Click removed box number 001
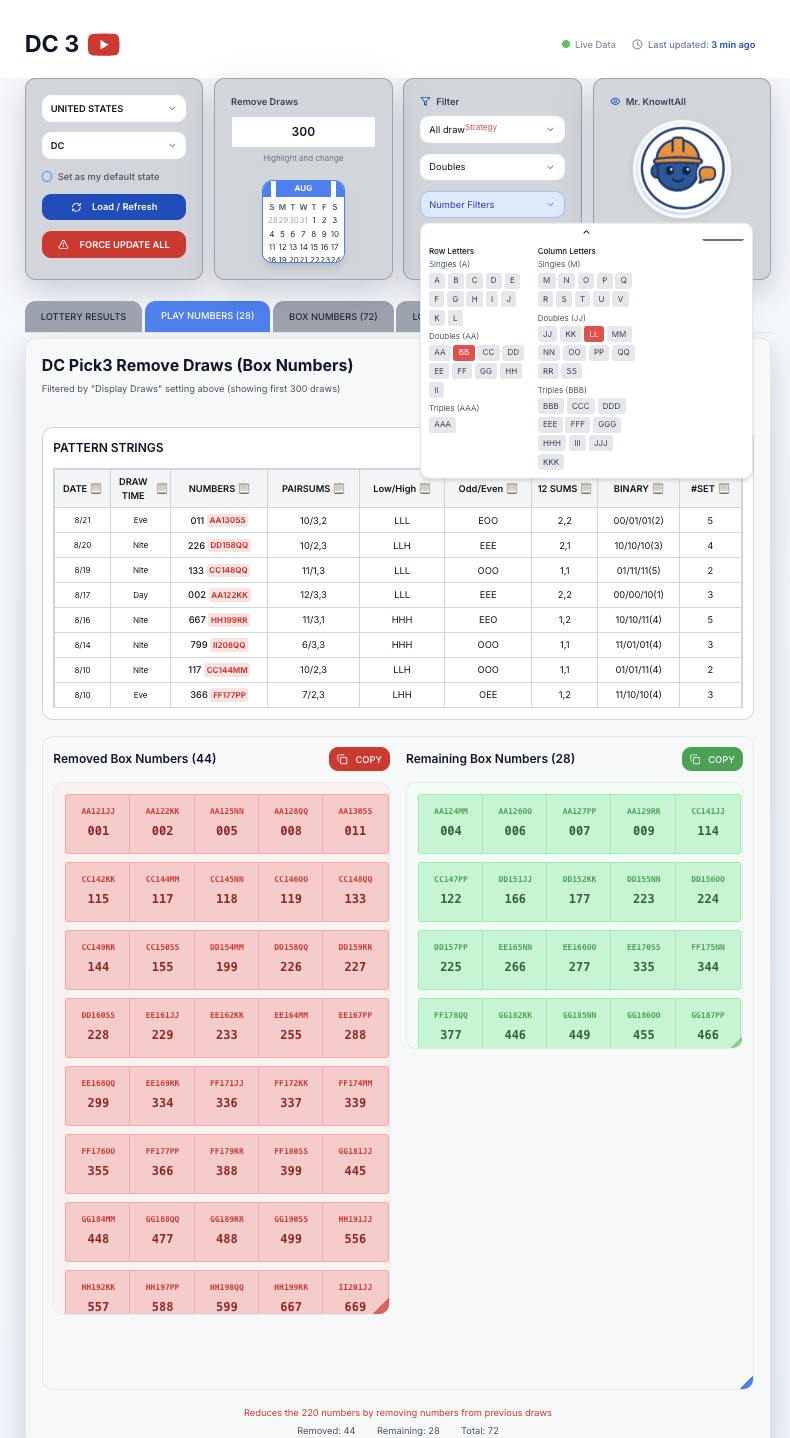This screenshot has height=1438, width=790. (98, 824)
